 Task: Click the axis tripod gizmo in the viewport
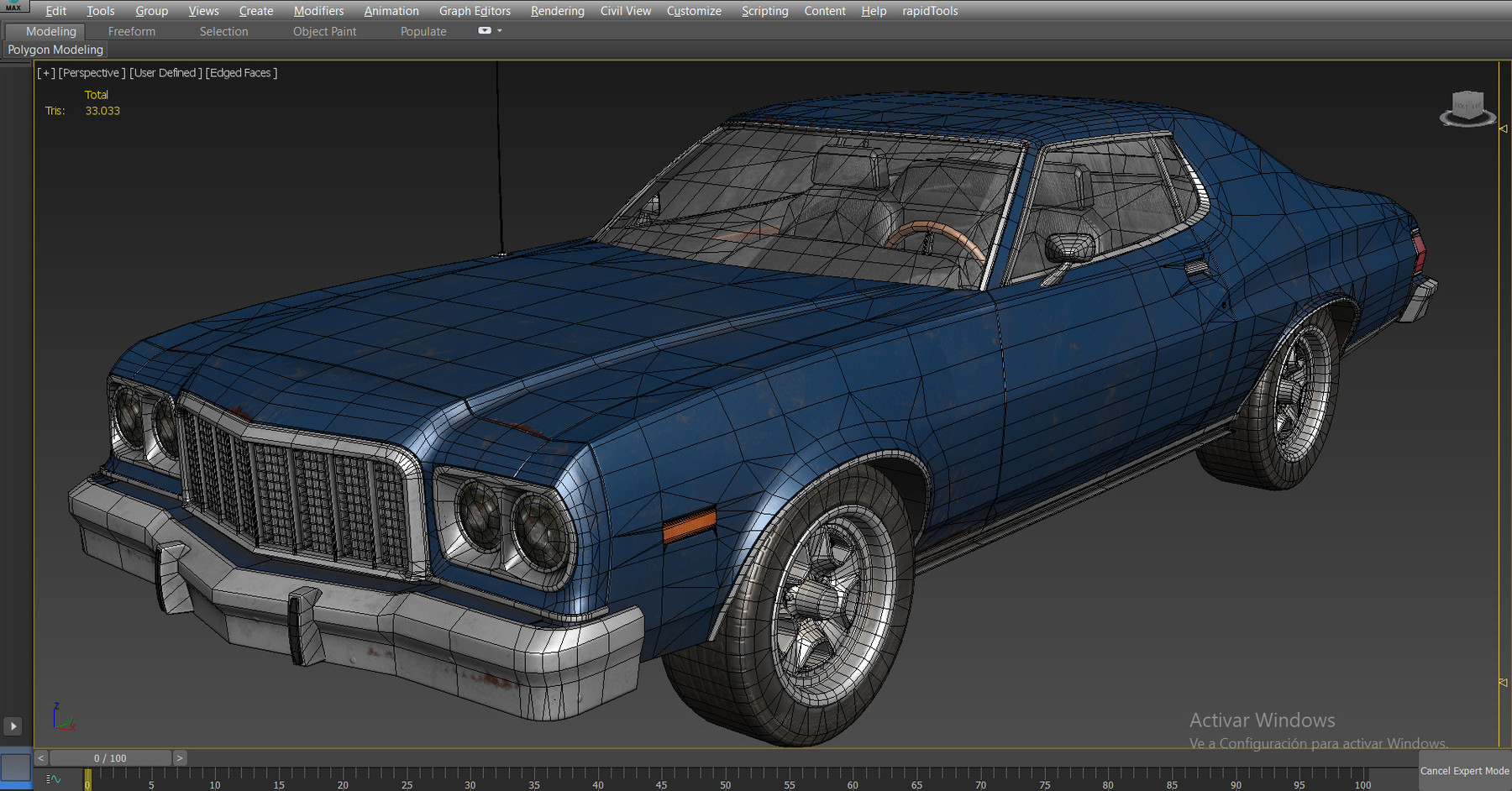(62, 720)
